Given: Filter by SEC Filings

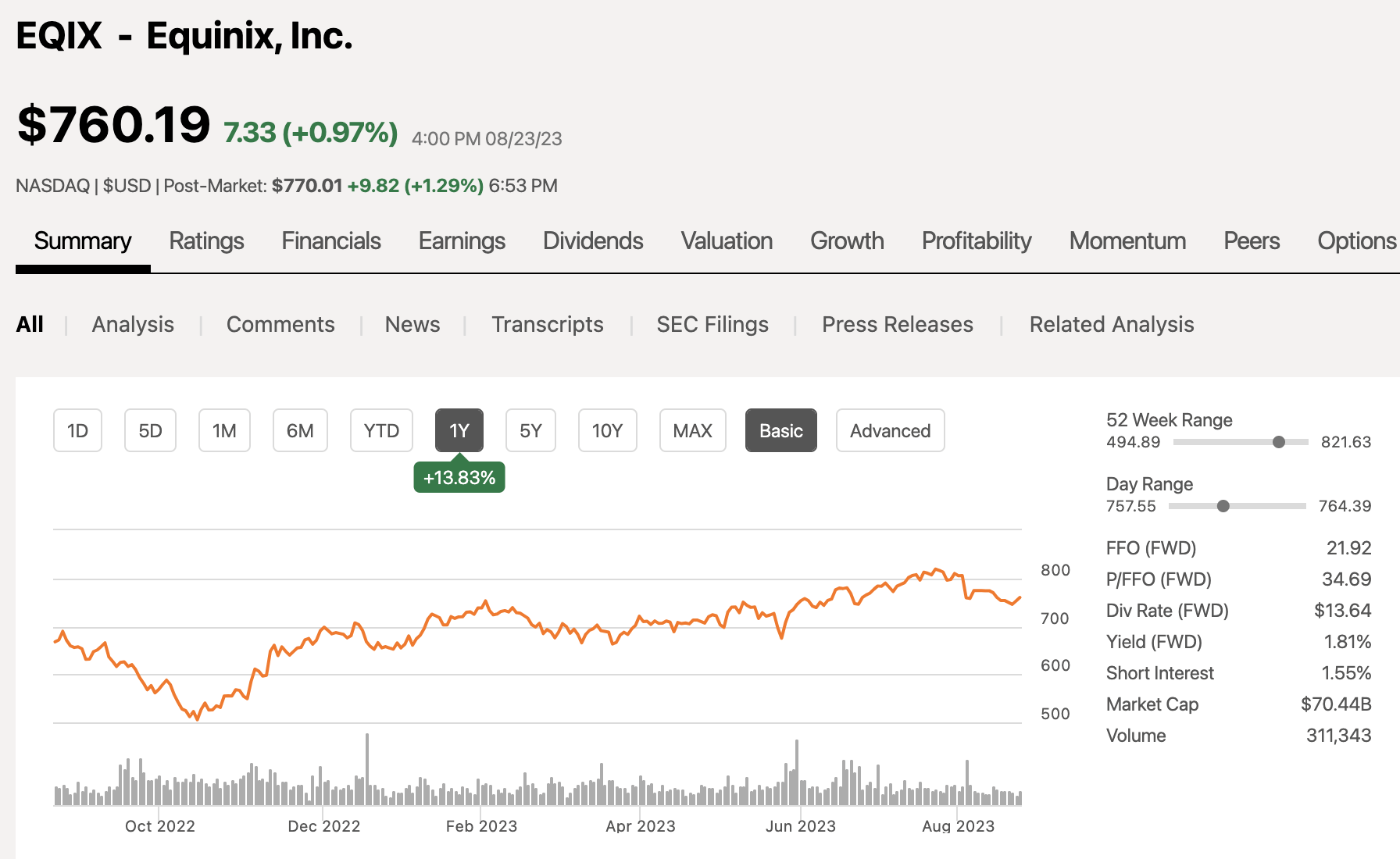Looking at the screenshot, I should pyautogui.click(x=712, y=324).
